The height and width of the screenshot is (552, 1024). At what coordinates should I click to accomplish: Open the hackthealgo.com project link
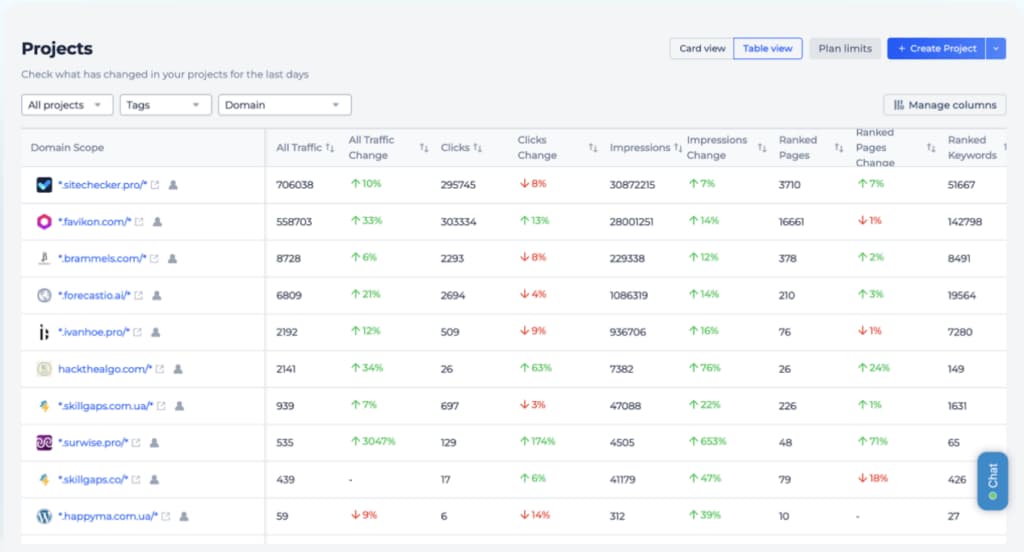(103, 369)
